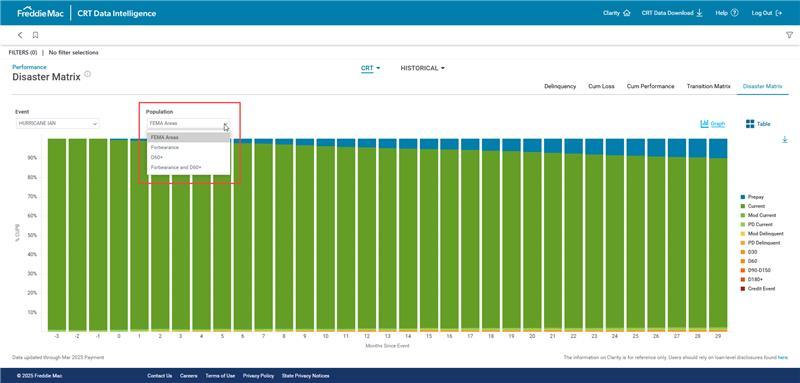Click the bookmark icon
Image resolution: width=800 pixels, height=383 pixels.
point(35,35)
